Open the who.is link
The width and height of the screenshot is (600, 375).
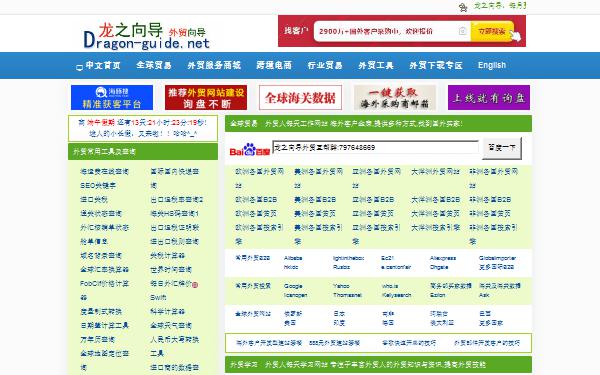pyautogui.click(x=390, y=286)
